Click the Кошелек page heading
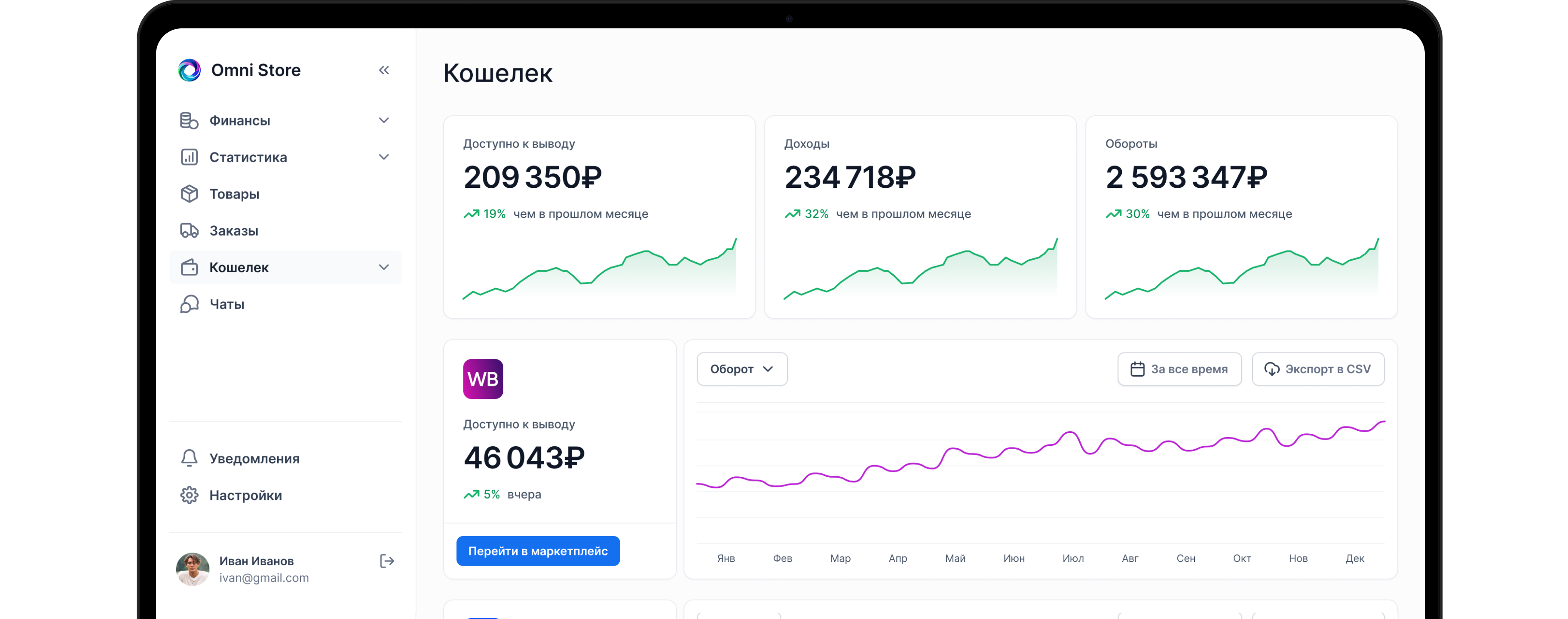Viewport: 1568px width, 619px height. [498, 73]
